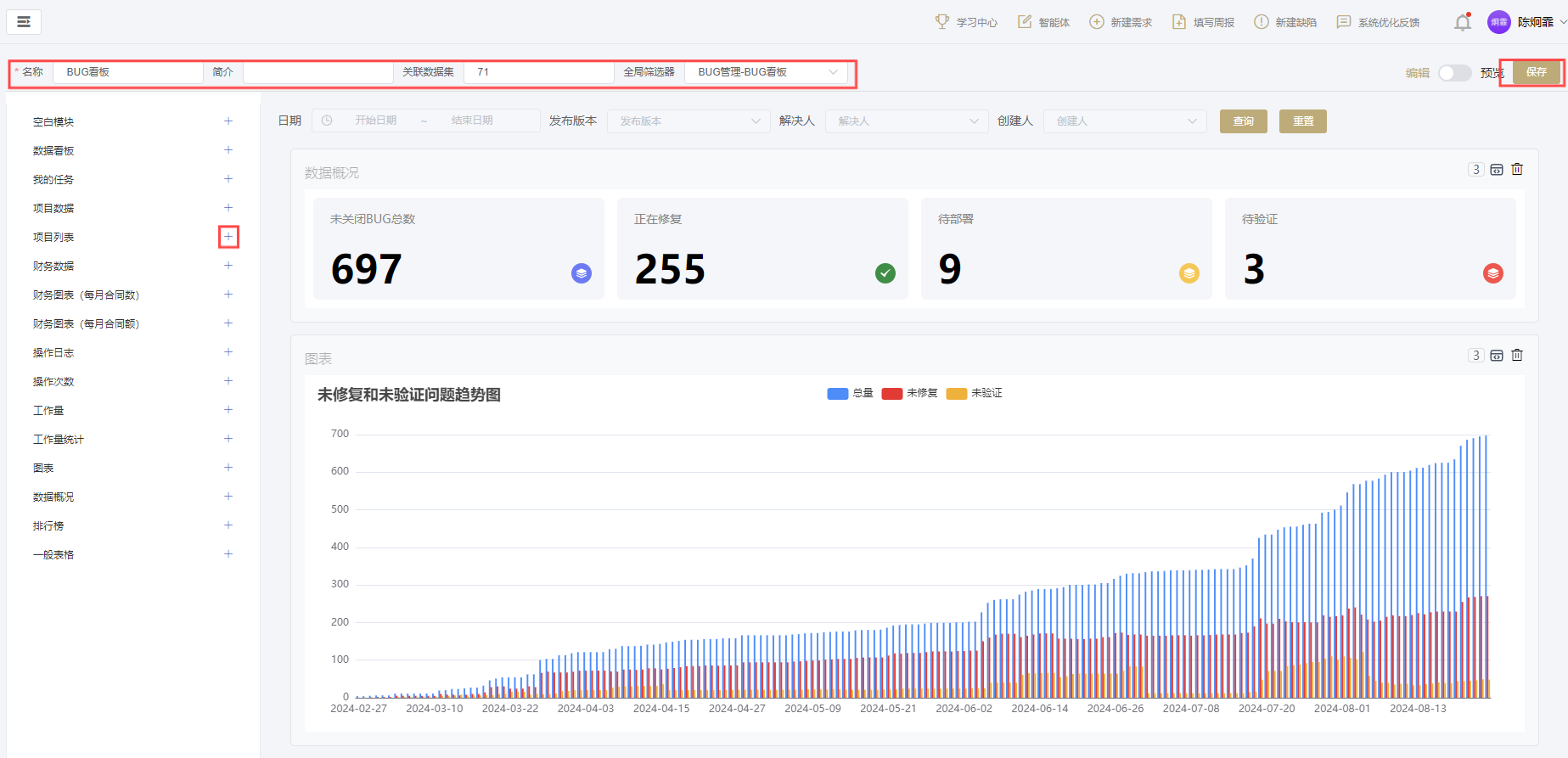Open the 创建人 dropdown
Viewport: 1568px width, 758px height.
[x=1125, y=121]
